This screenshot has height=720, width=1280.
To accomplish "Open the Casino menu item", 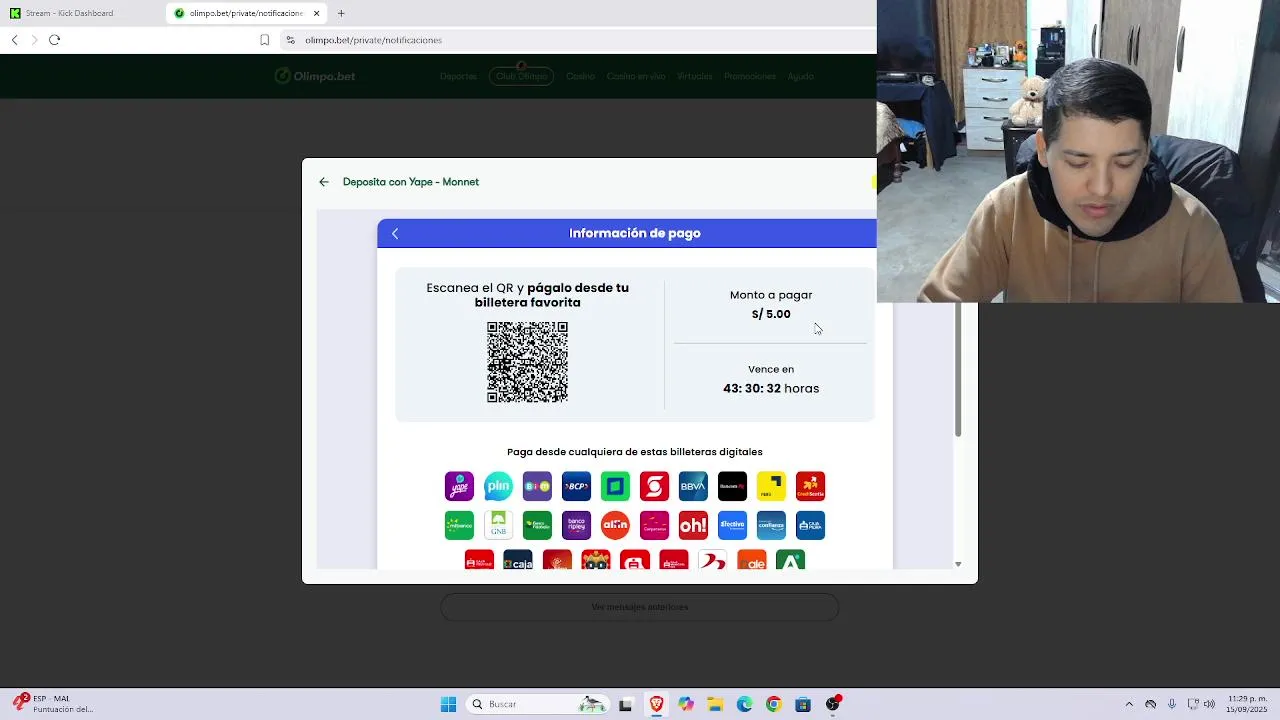I will [580, 76].
